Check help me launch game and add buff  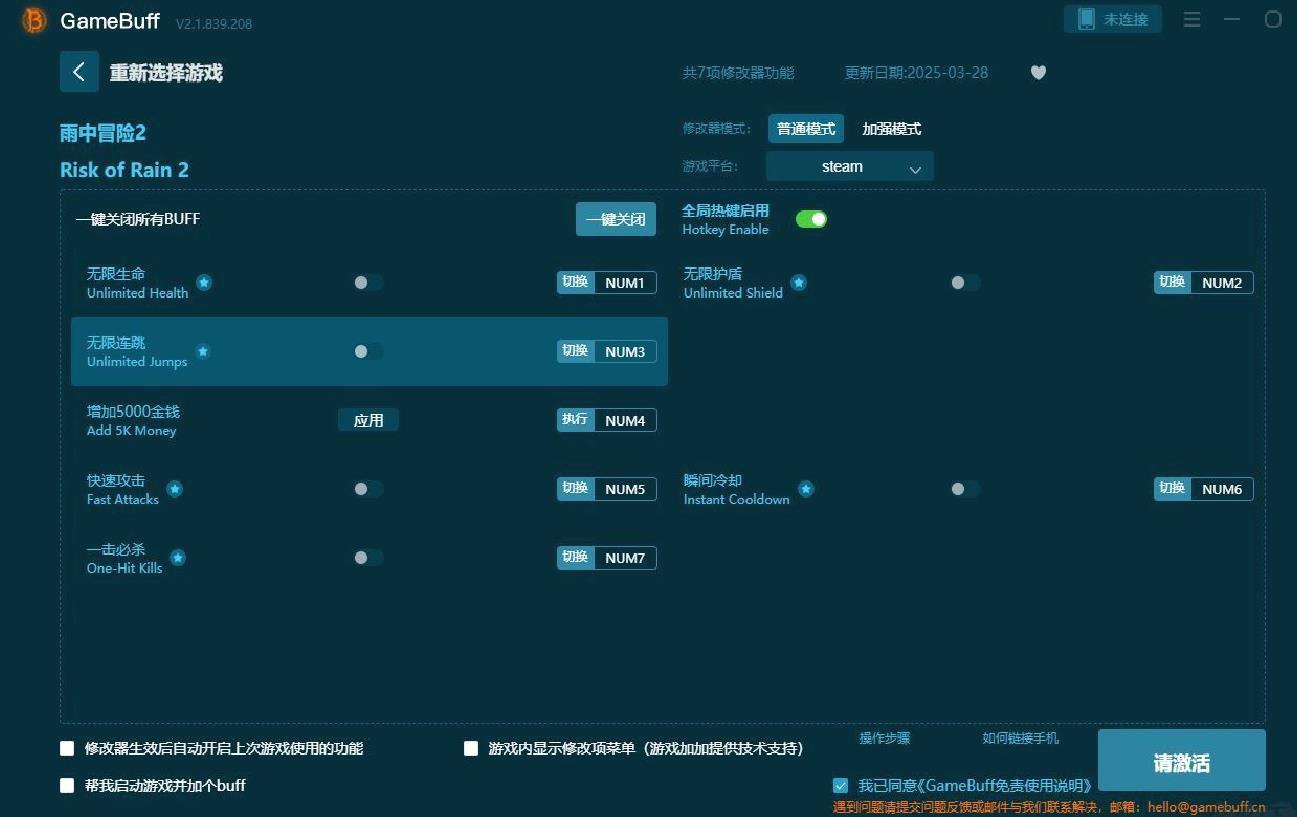pos(67,785)
